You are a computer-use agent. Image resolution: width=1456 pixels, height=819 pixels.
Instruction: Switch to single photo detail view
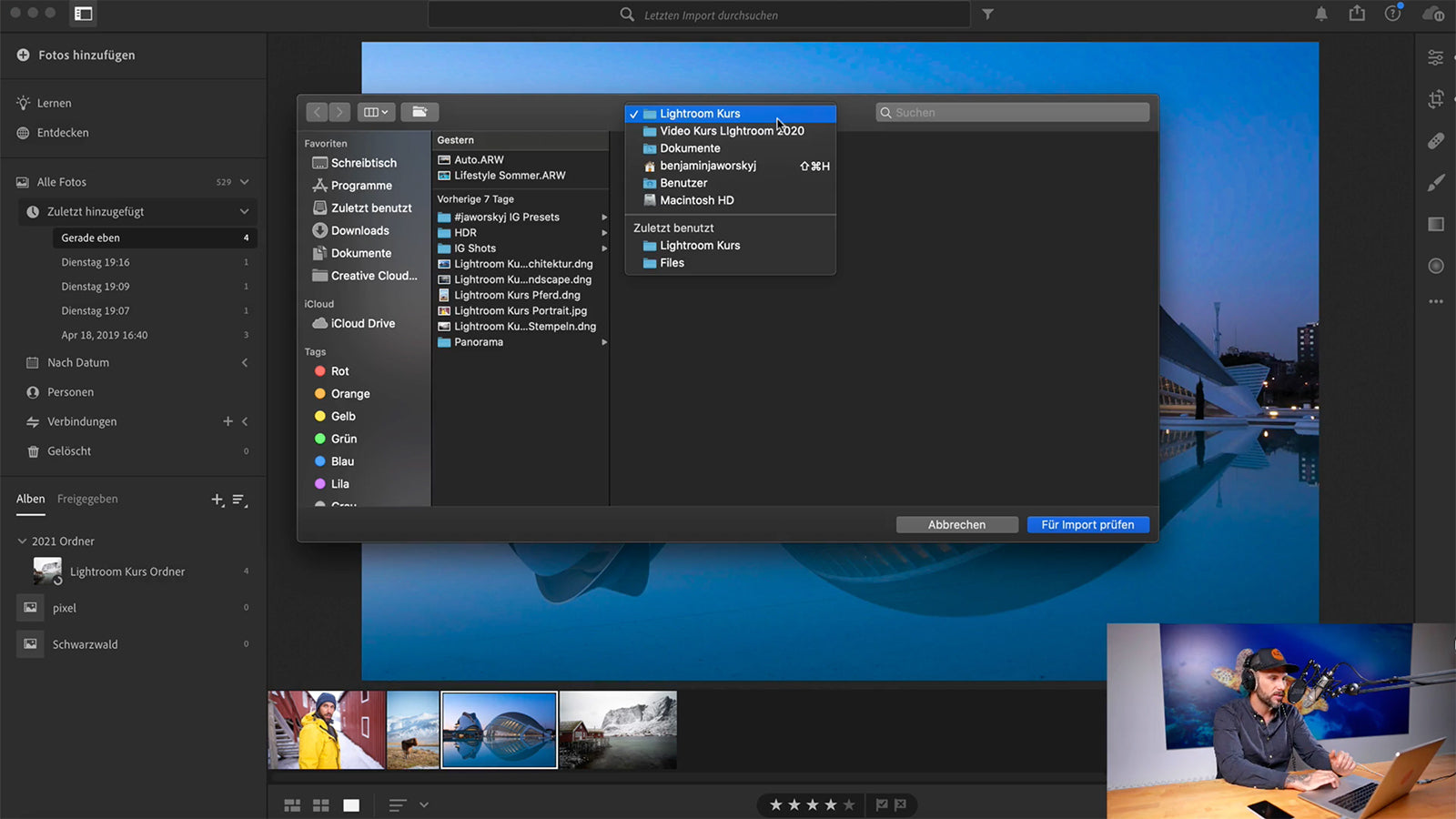pyautogui.click(x=351, y=805)
